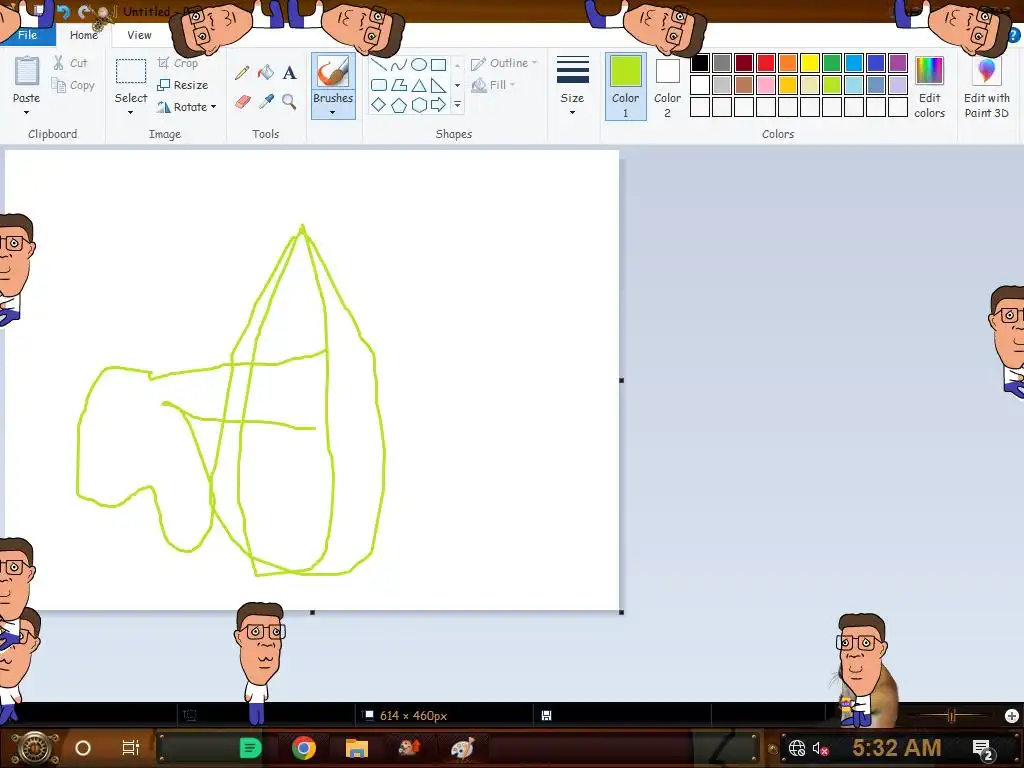This screenshot has width=1024, height=768.
Task: Click the Paste clipboard icon
Action: (27, 71)
